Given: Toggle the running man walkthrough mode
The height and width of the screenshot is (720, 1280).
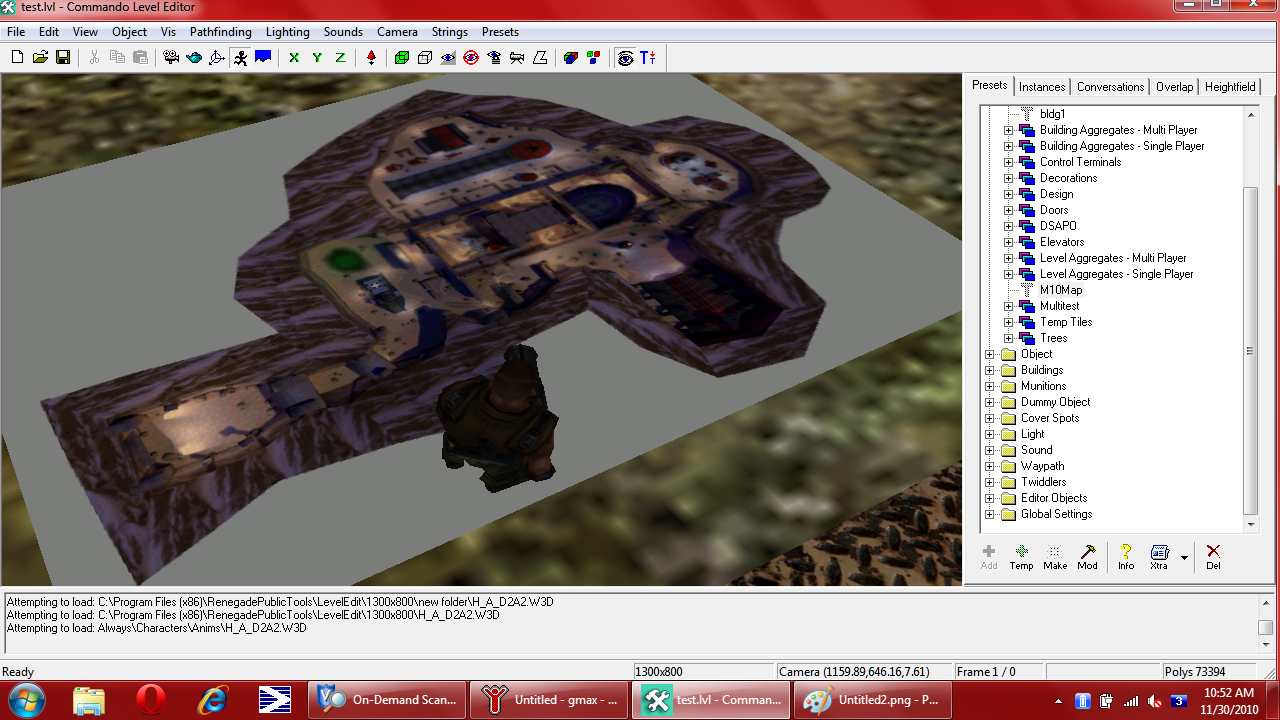Looking at the screenshot, I should tap(240, 58).
